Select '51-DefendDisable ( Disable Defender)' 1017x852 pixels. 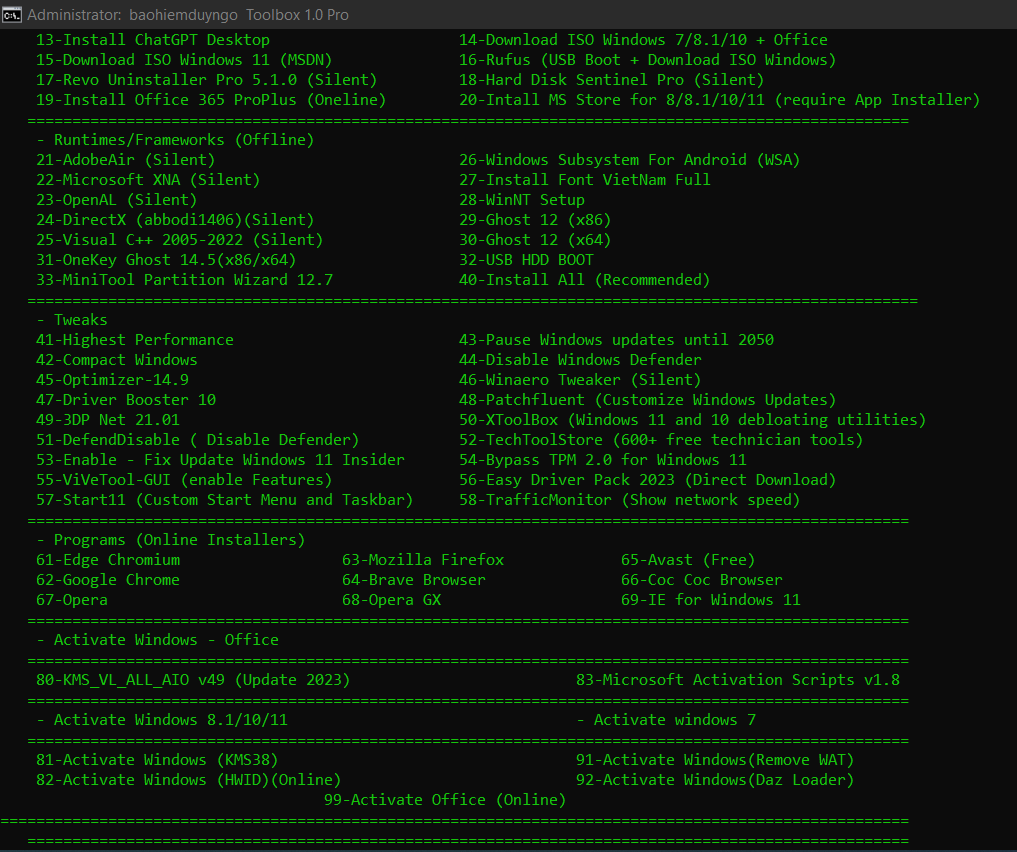pos(197,440)
